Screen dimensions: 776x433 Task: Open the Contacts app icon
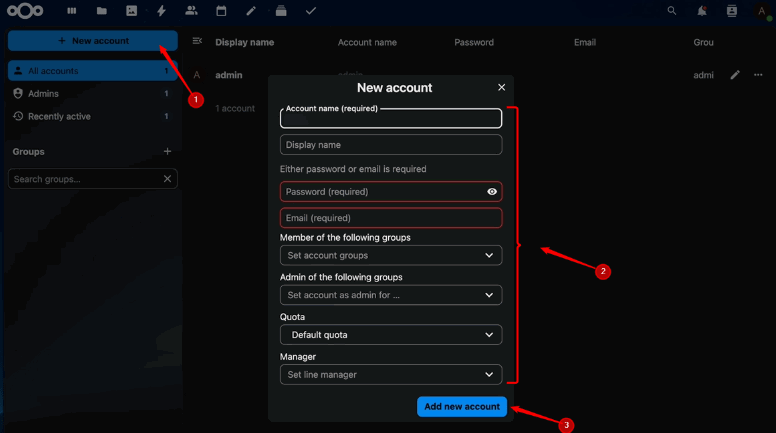coord(191,10)
